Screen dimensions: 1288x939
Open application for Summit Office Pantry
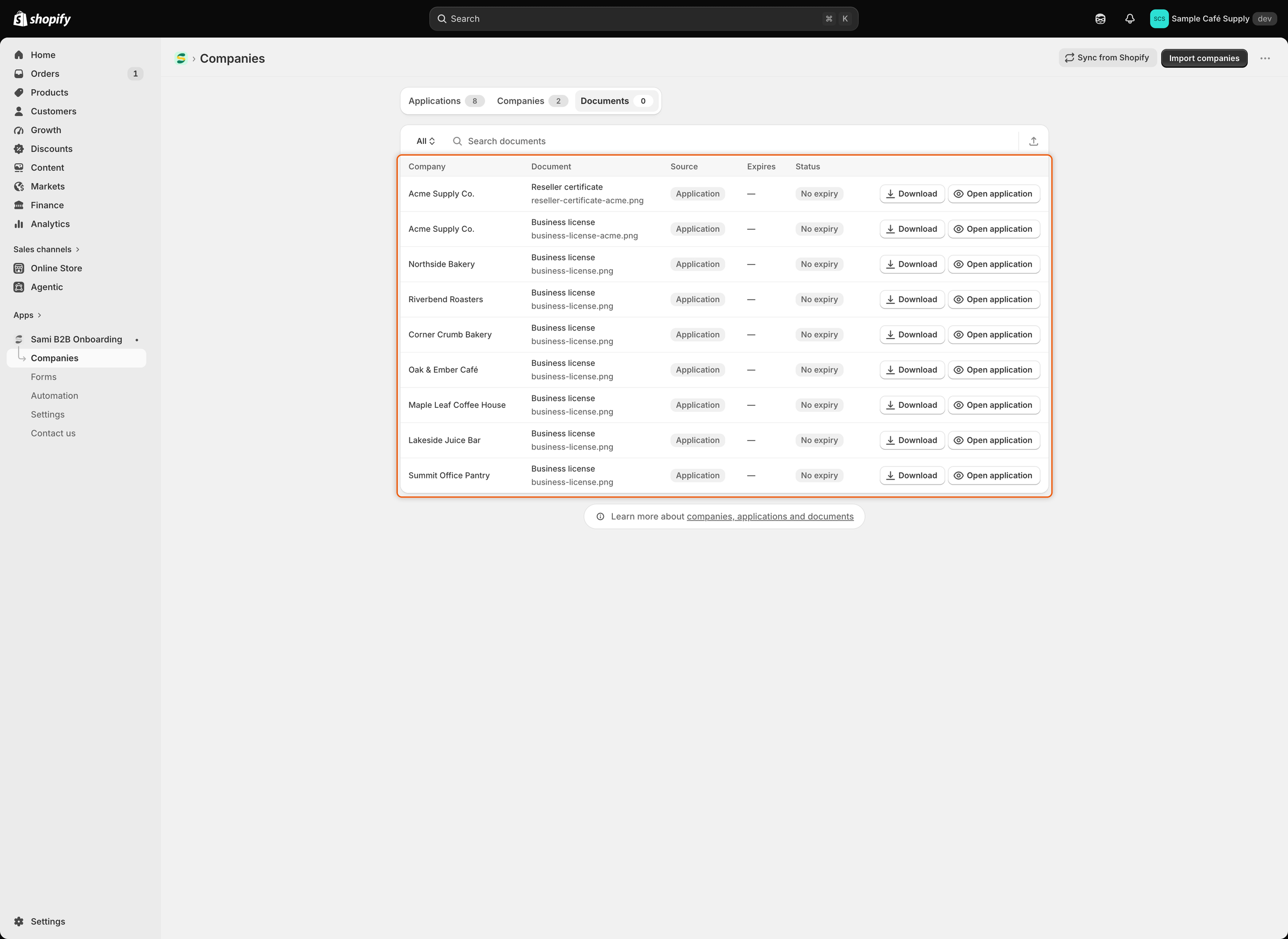pyautogui.click(x=993, y=475)
